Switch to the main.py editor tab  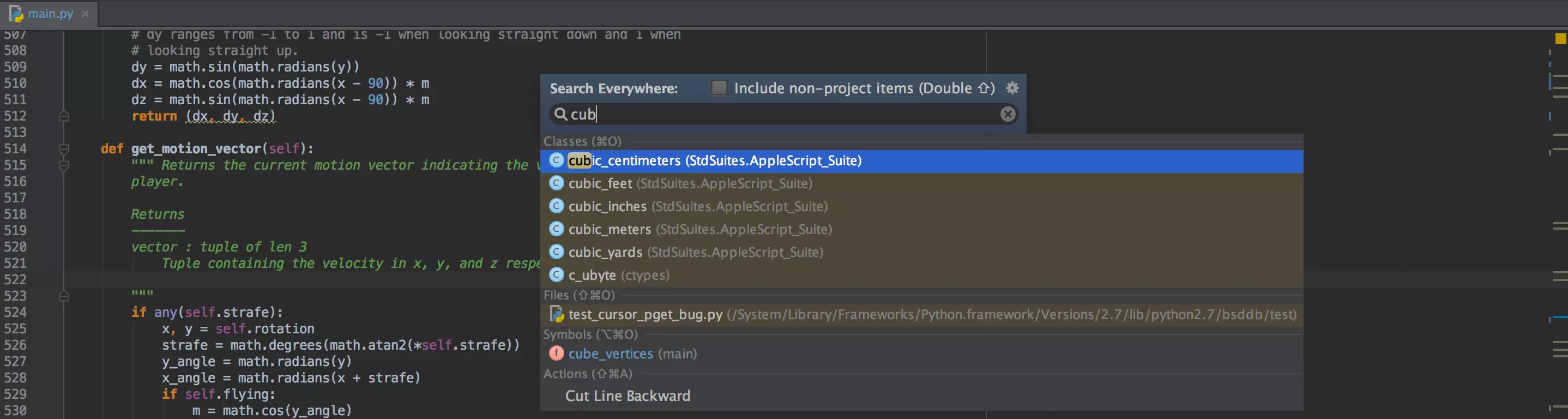(x=50, y=14)
